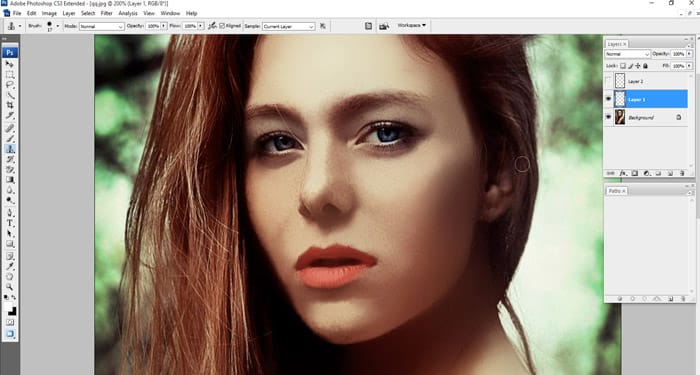This screenshot has height=375, width=700.
Task: Open the Filter menu
Action: tap(106, 13)
